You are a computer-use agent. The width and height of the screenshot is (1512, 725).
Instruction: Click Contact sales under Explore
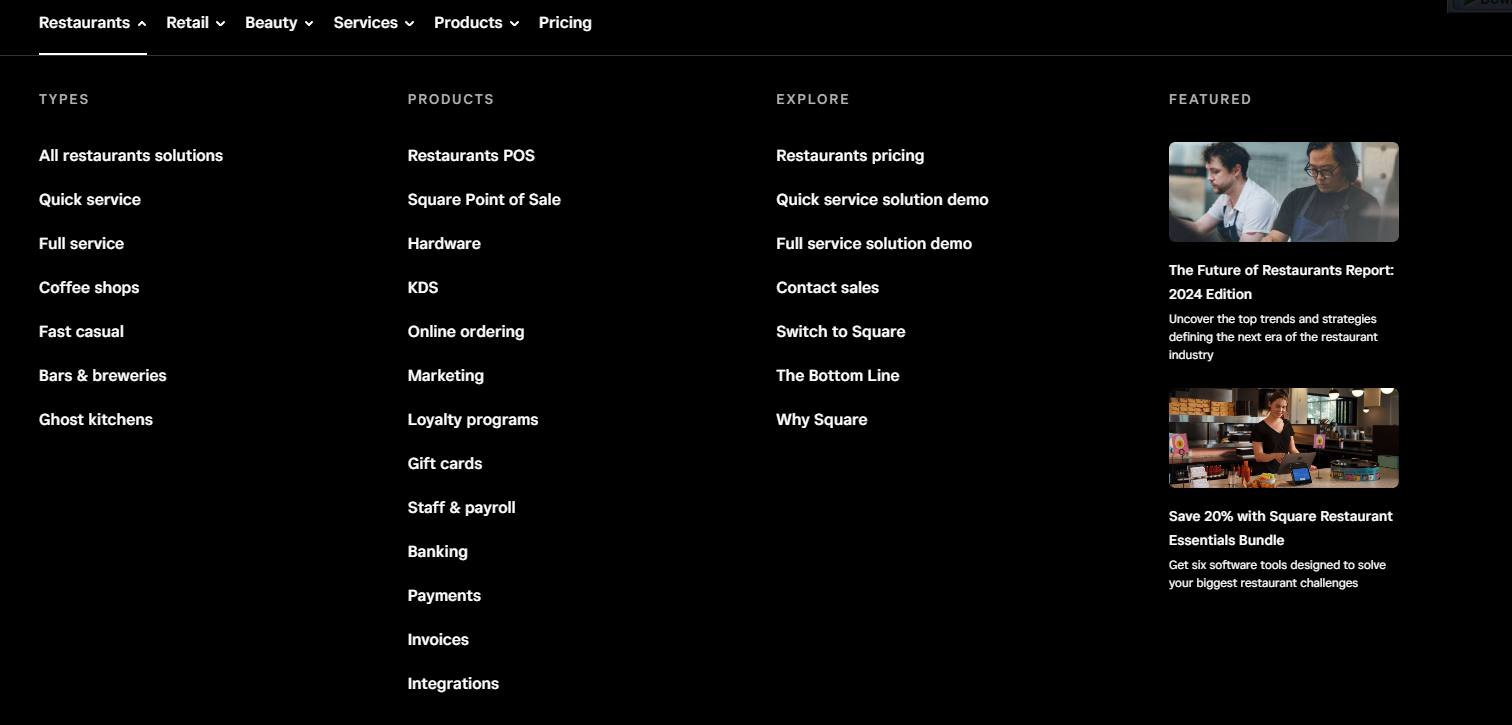827,288
